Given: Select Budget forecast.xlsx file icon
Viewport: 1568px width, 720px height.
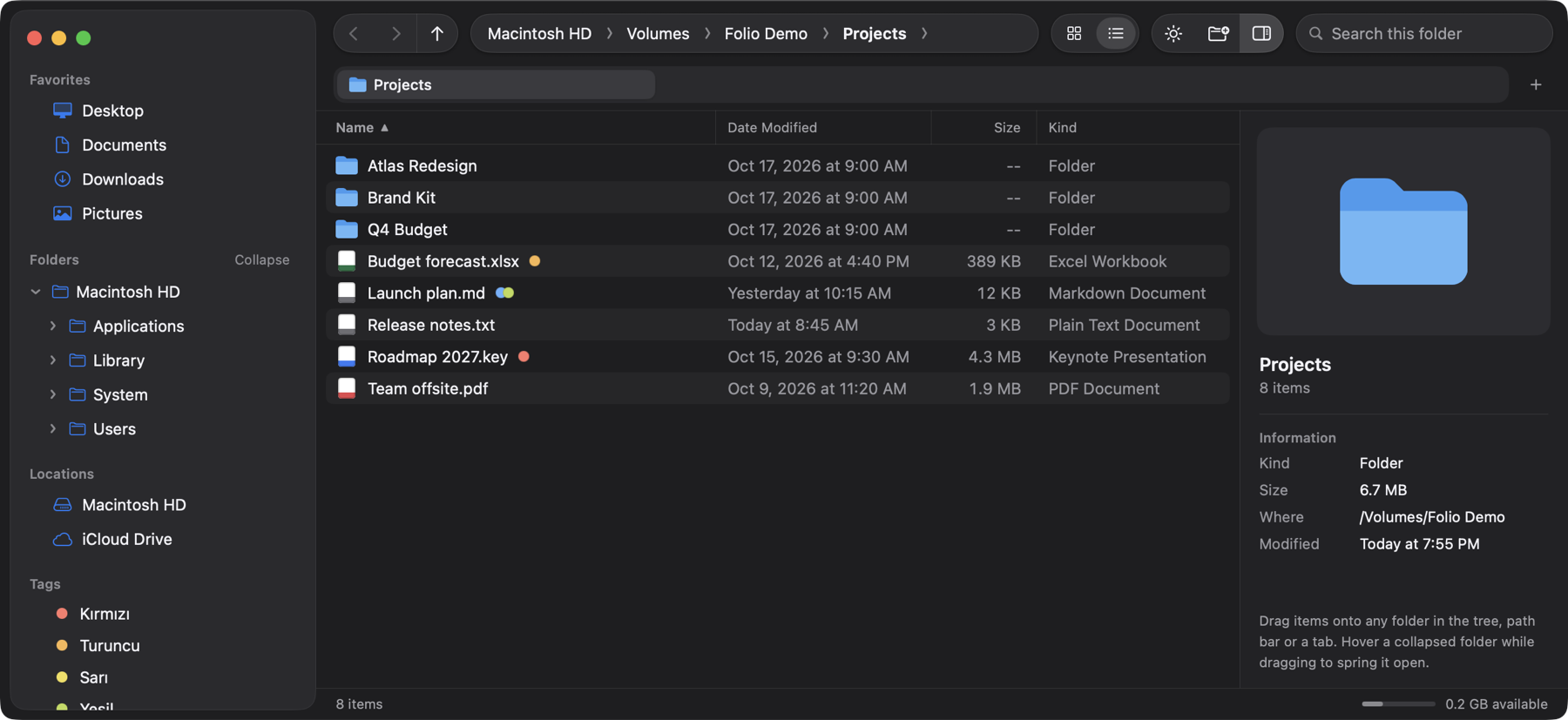Looking at the screenshot, I should click(x=347, y=260).
